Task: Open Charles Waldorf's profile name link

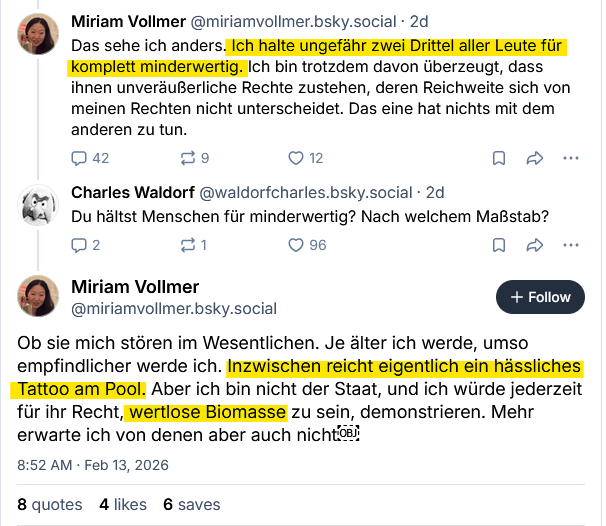Action: coord(133,193)
